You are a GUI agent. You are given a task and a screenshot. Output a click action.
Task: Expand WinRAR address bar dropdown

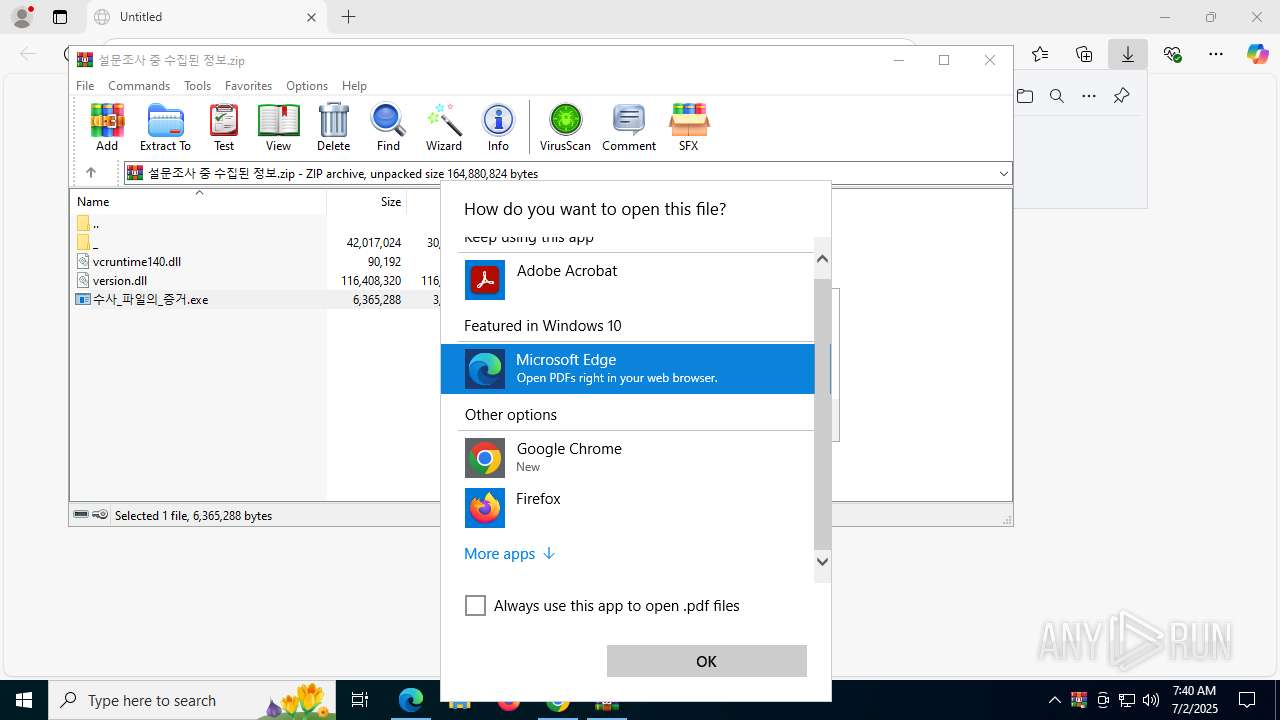(x=1003, y=173)
